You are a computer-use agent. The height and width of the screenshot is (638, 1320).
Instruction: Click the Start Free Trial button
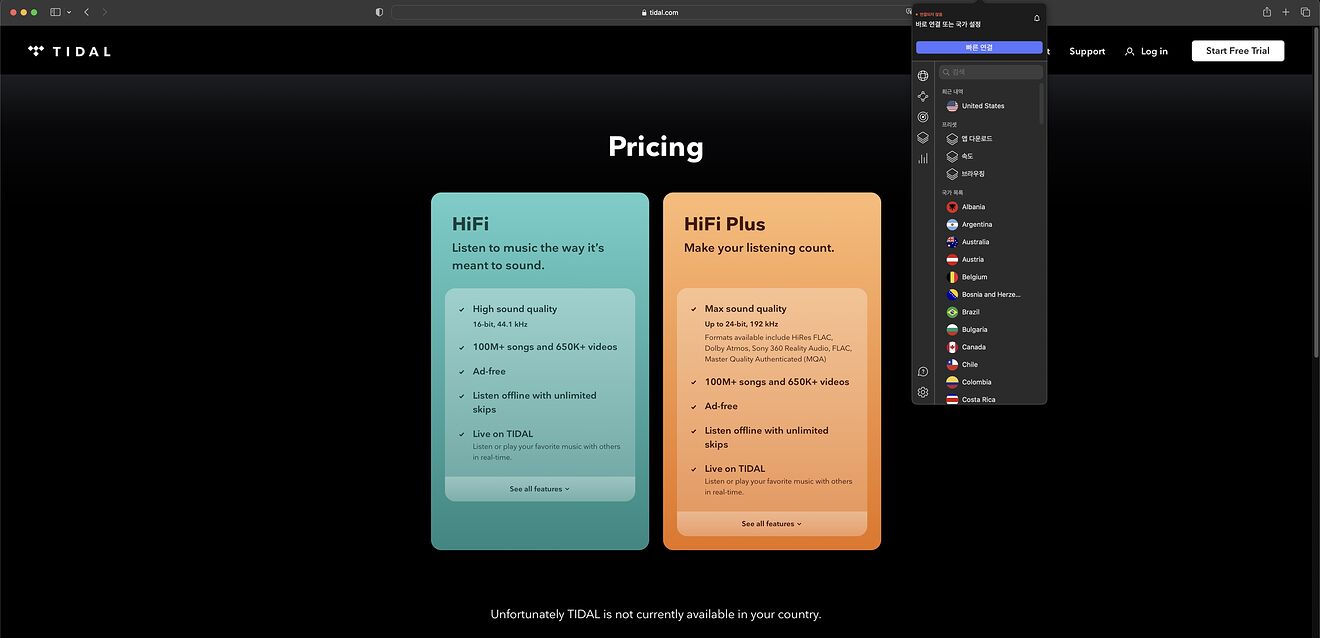click(1238, 51)
